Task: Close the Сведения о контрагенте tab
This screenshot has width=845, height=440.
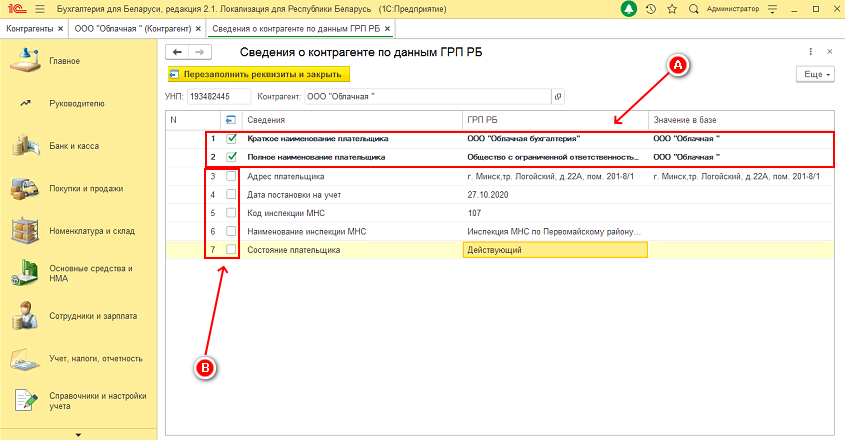Action: (387, 29)
